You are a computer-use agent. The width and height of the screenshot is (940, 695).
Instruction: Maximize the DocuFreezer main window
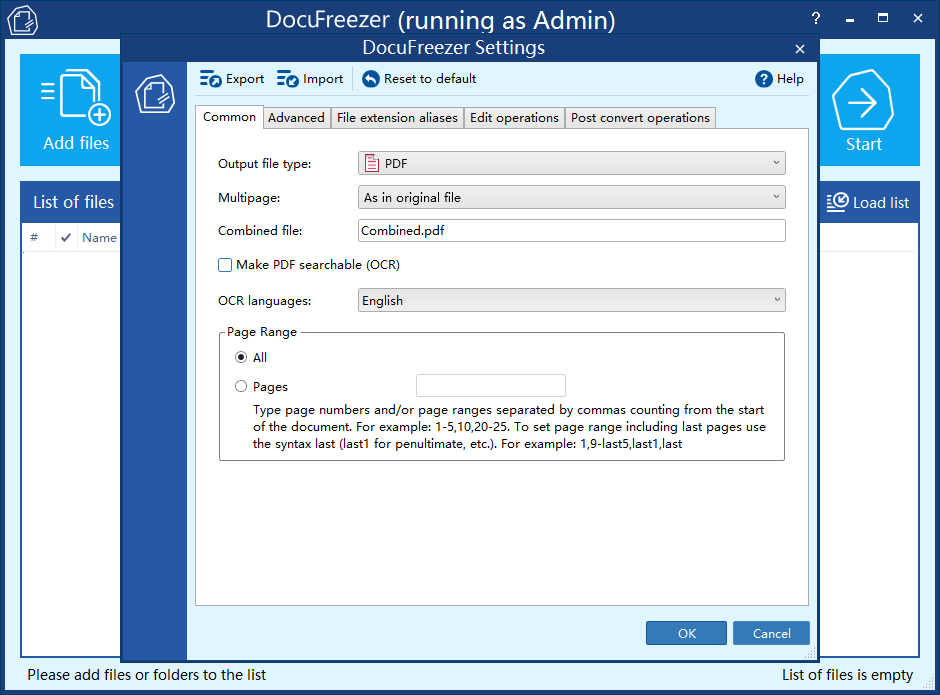pyautogui.click(x=882, y=18)
